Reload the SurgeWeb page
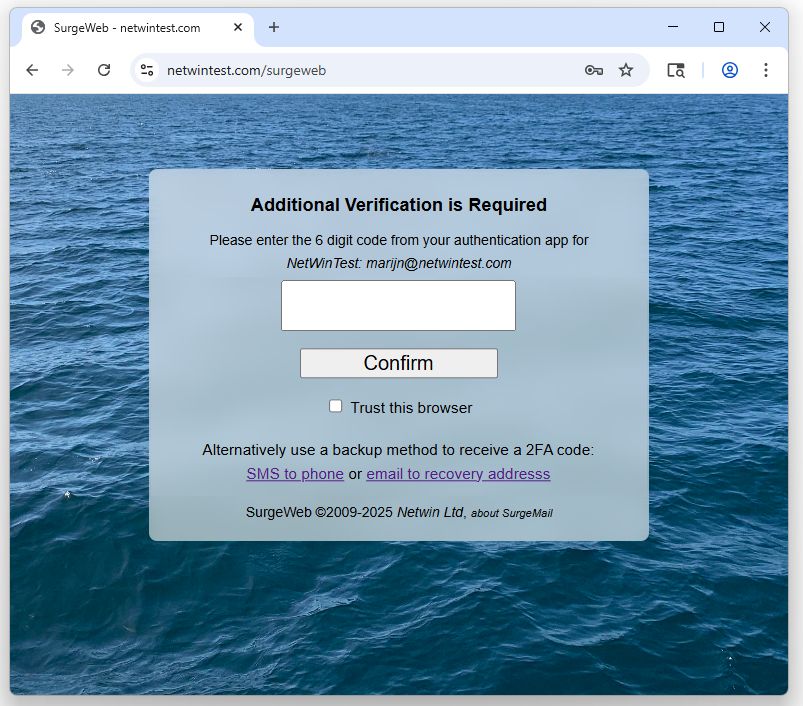 tap(104, 70)
